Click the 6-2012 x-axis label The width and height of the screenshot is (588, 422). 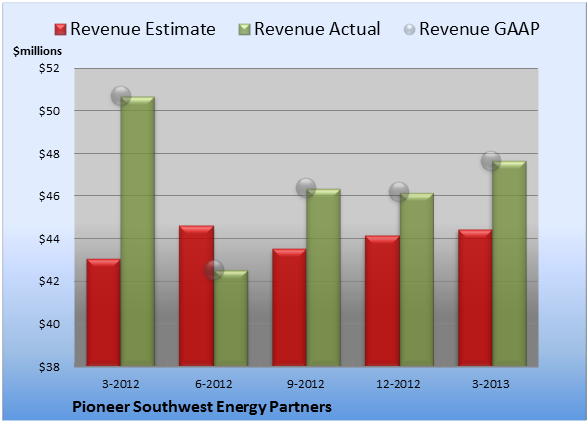click(x=213, y=384)
